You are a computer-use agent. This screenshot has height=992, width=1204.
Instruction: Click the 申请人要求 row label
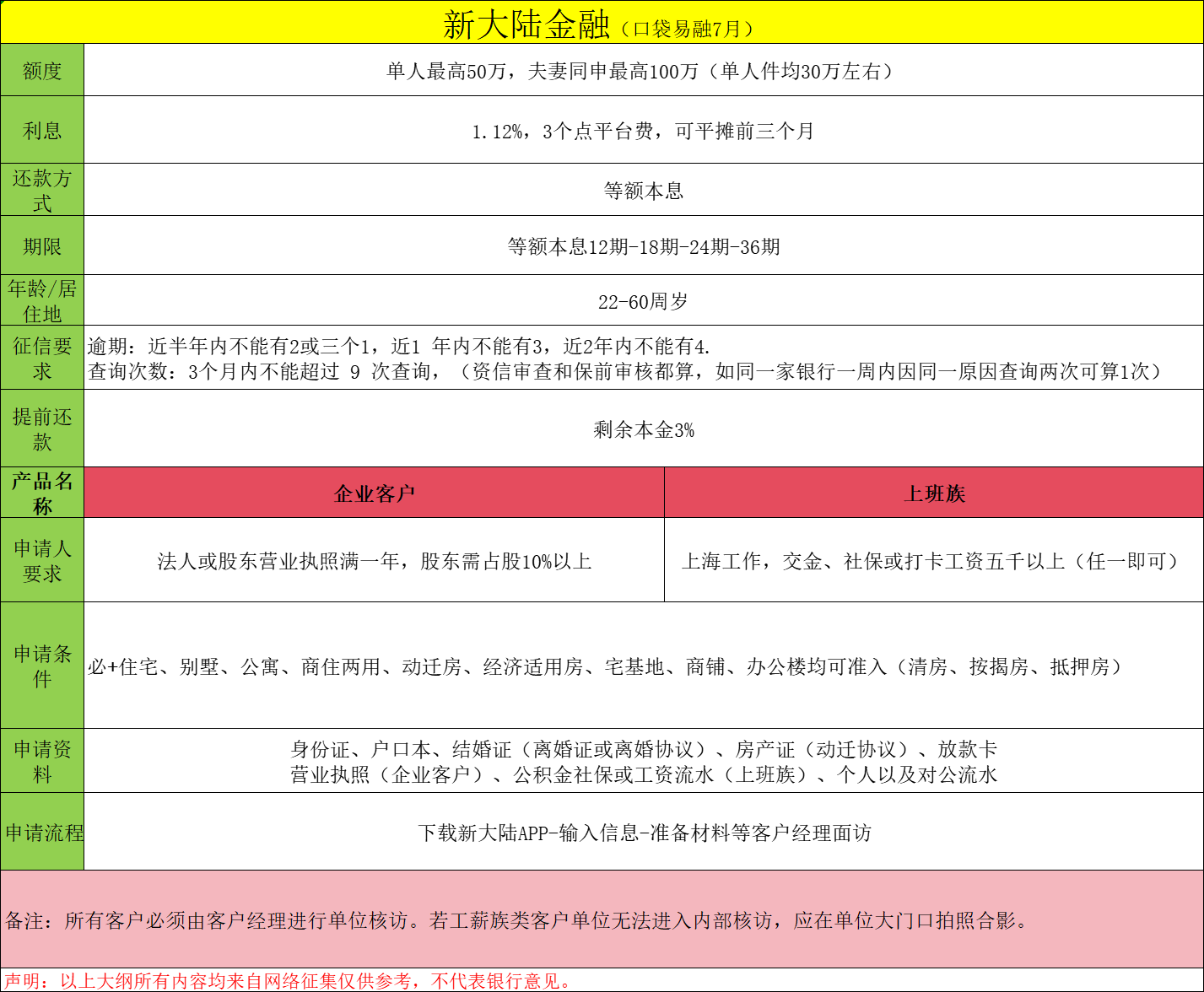click(x=42, y=558)
